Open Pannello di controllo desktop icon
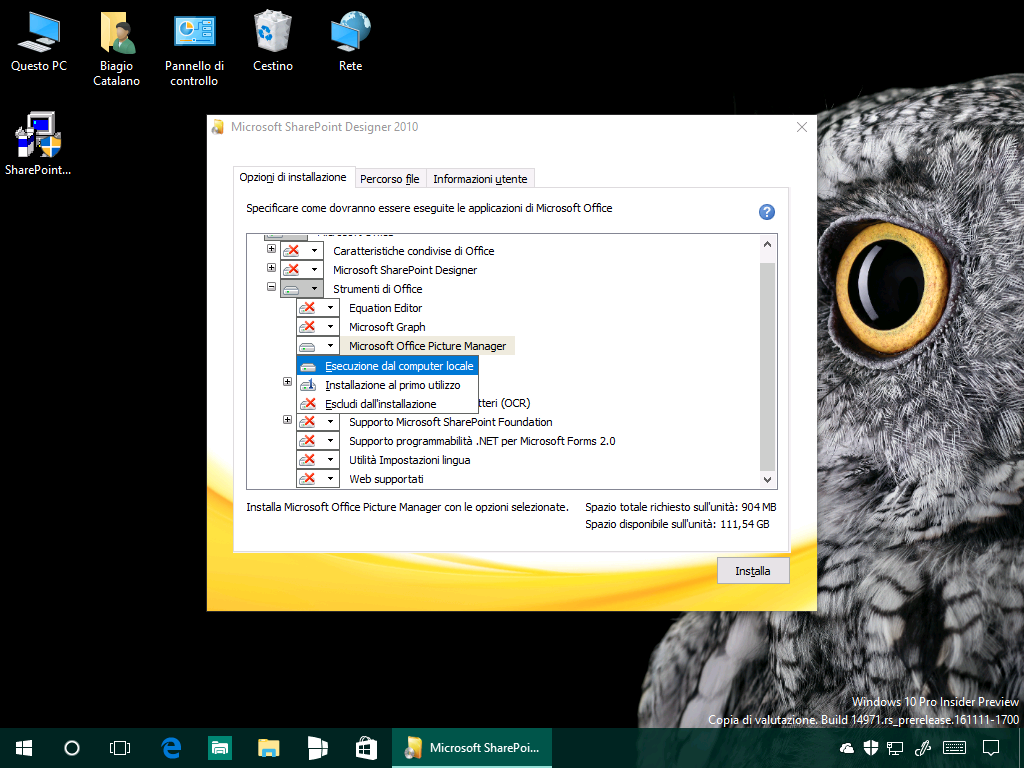The width and height of the screenshot is (1024, 768). click(194, 49)
